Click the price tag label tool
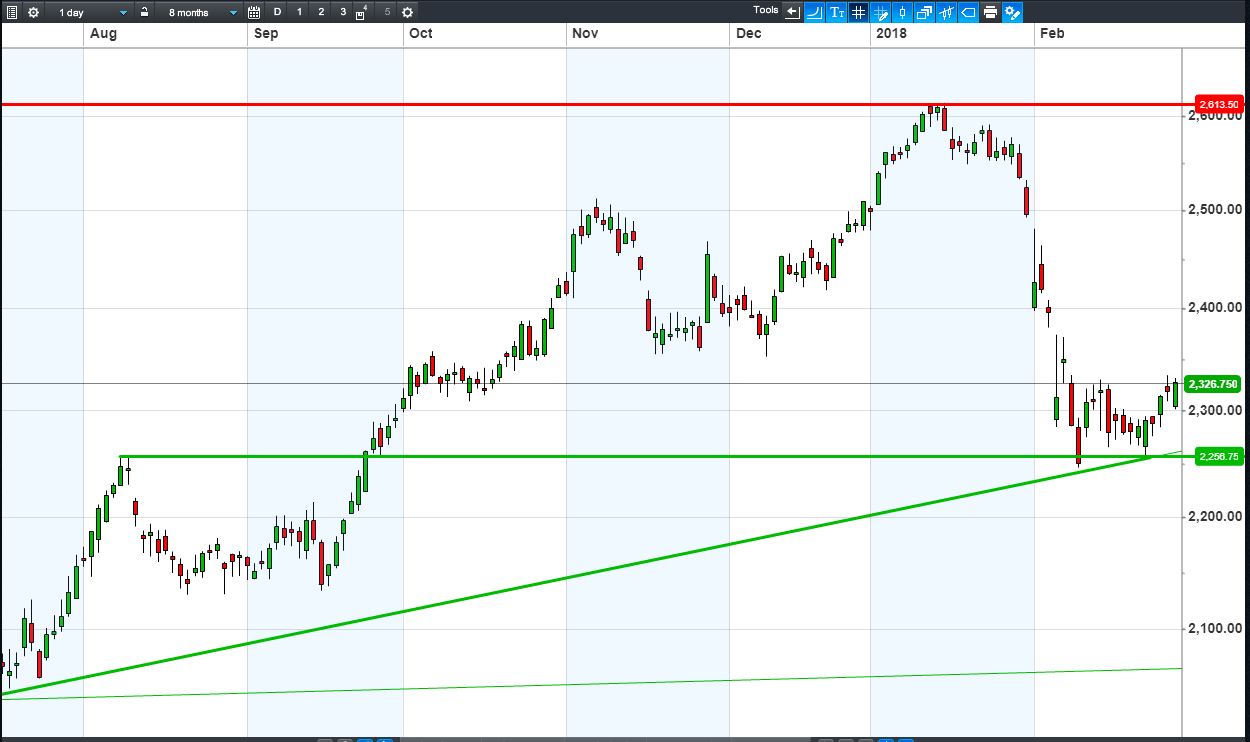 (x=968, y=12)
